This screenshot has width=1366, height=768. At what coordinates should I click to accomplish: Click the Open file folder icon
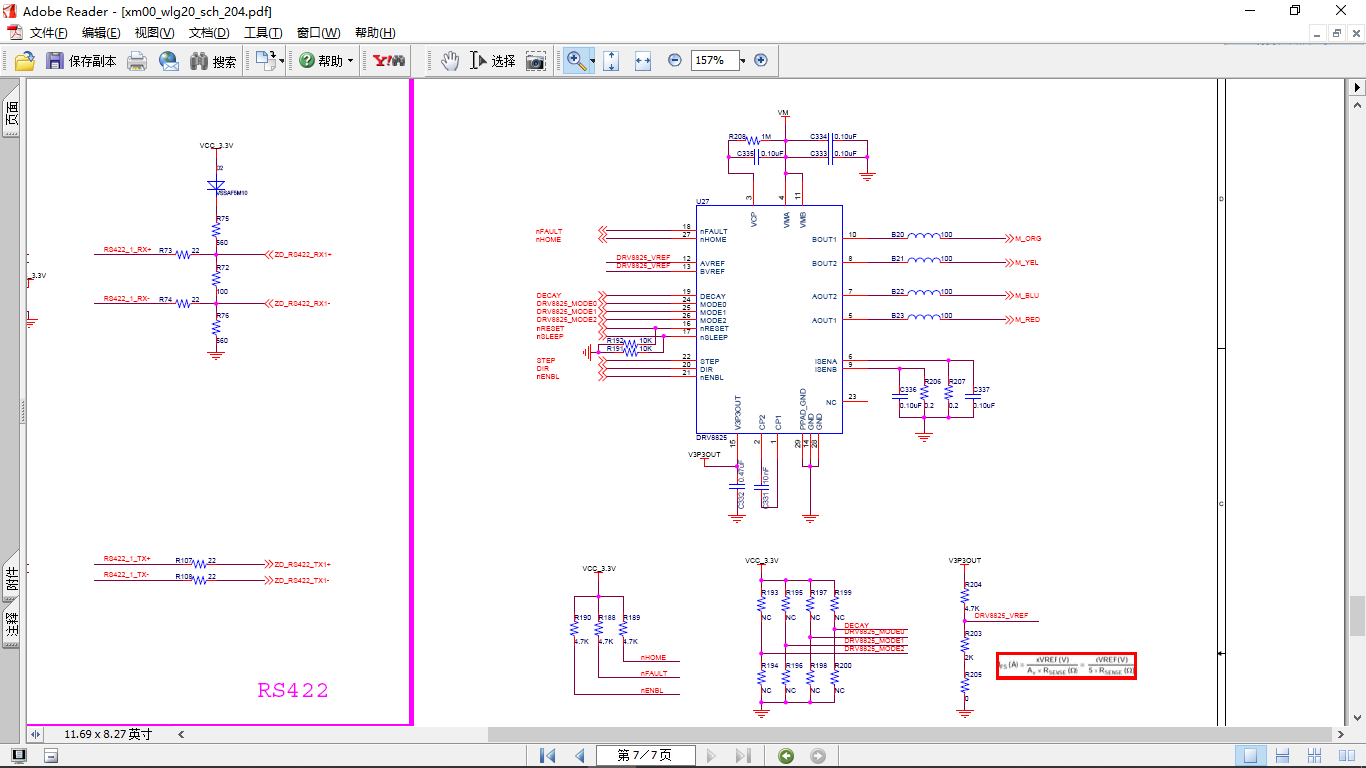coord(25,61)
